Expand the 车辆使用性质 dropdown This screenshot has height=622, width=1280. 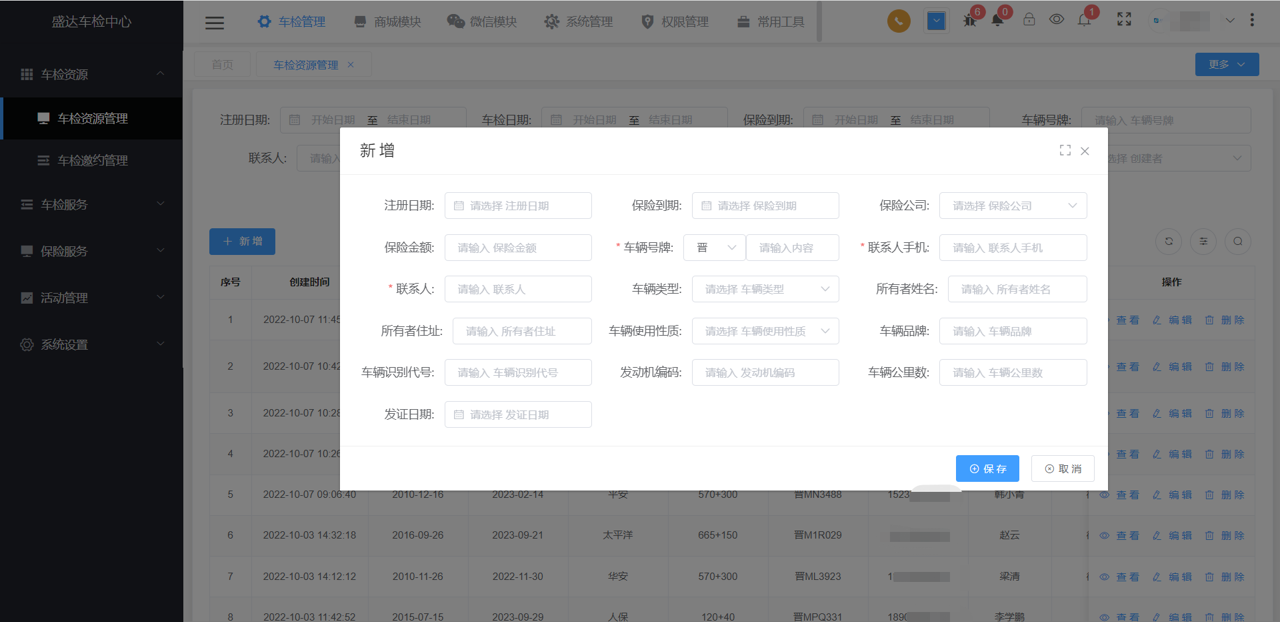pyautogui.click(x=765, y=331)
